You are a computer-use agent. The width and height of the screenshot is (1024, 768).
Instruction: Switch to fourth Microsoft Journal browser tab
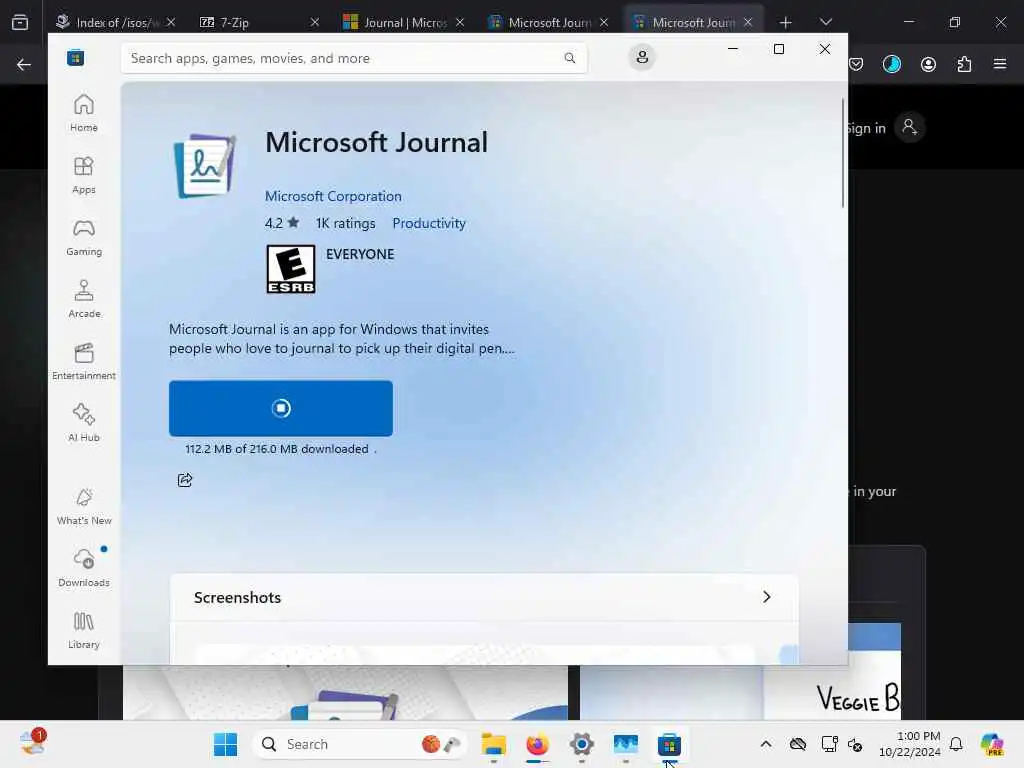[x=548, y=22]
